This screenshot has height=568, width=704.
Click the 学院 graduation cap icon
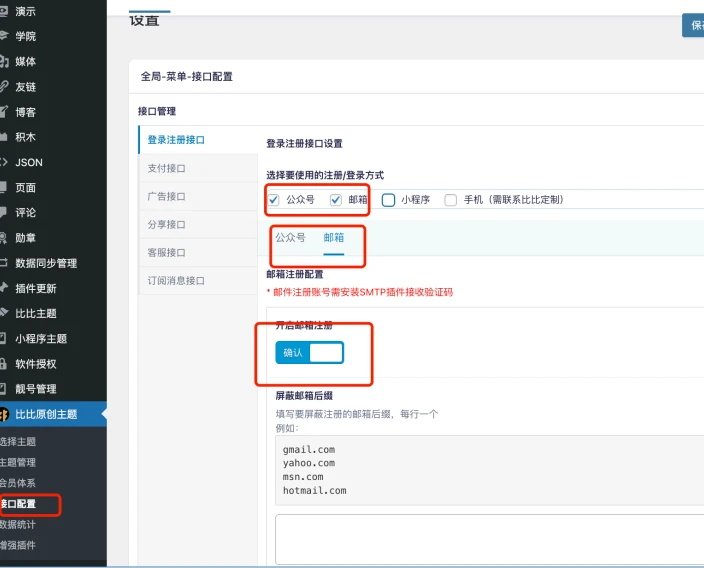(4, 36)
